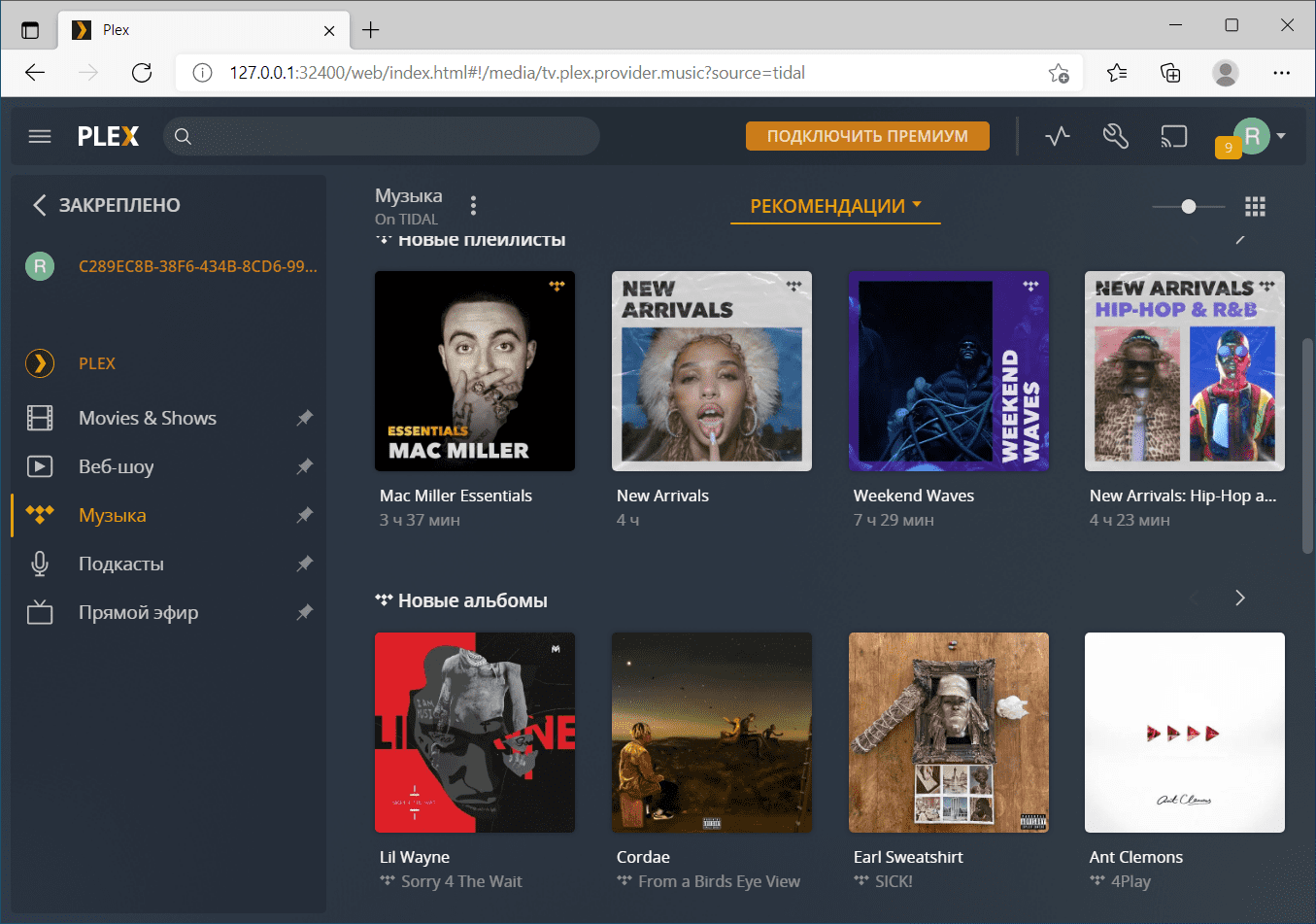Open the РЕКОМЕНДАЦИИ dropdown
Image resolution: width=1316 pixels, height=924 pixels.
click(835, 206)
